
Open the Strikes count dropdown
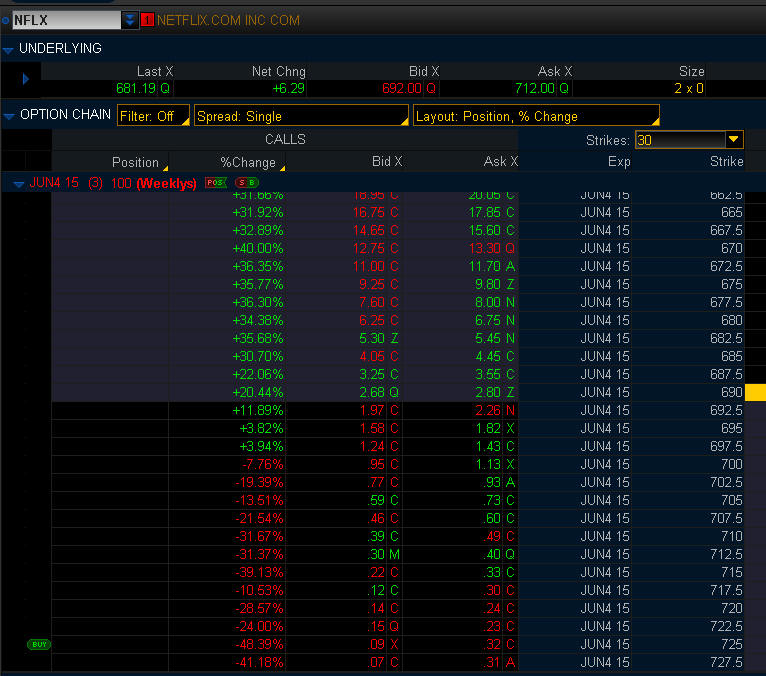tap(734, 140)
